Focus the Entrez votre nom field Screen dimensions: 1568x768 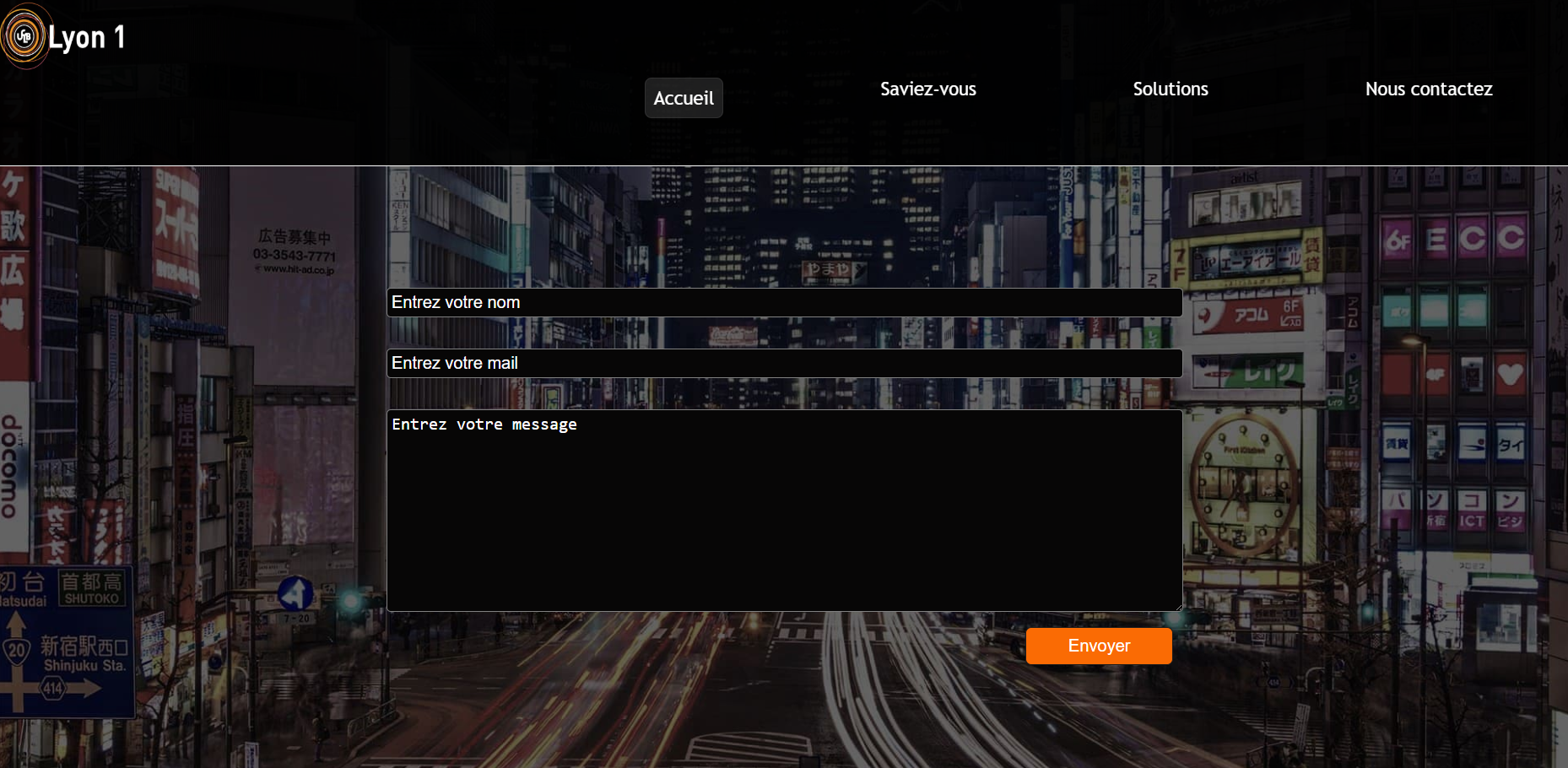[x=784, y=302]
